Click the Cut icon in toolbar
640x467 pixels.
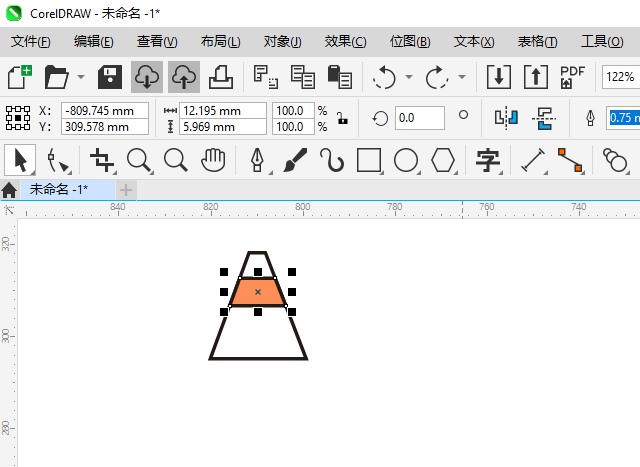(x=266, y=77)
